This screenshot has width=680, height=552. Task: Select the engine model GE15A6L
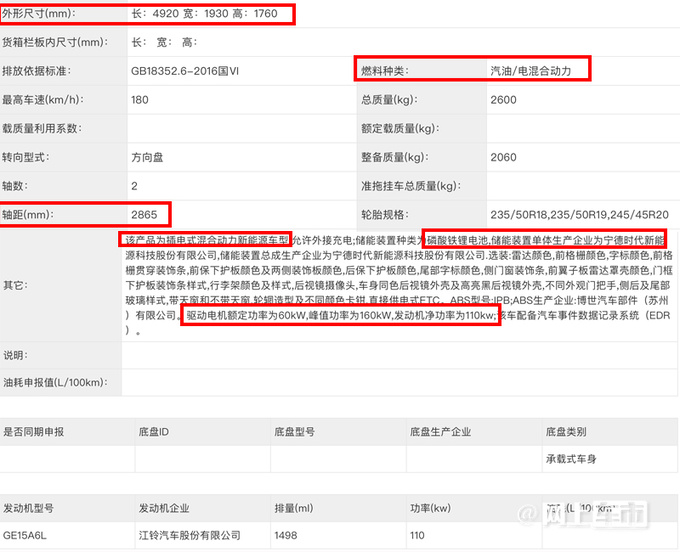[28, 536]
